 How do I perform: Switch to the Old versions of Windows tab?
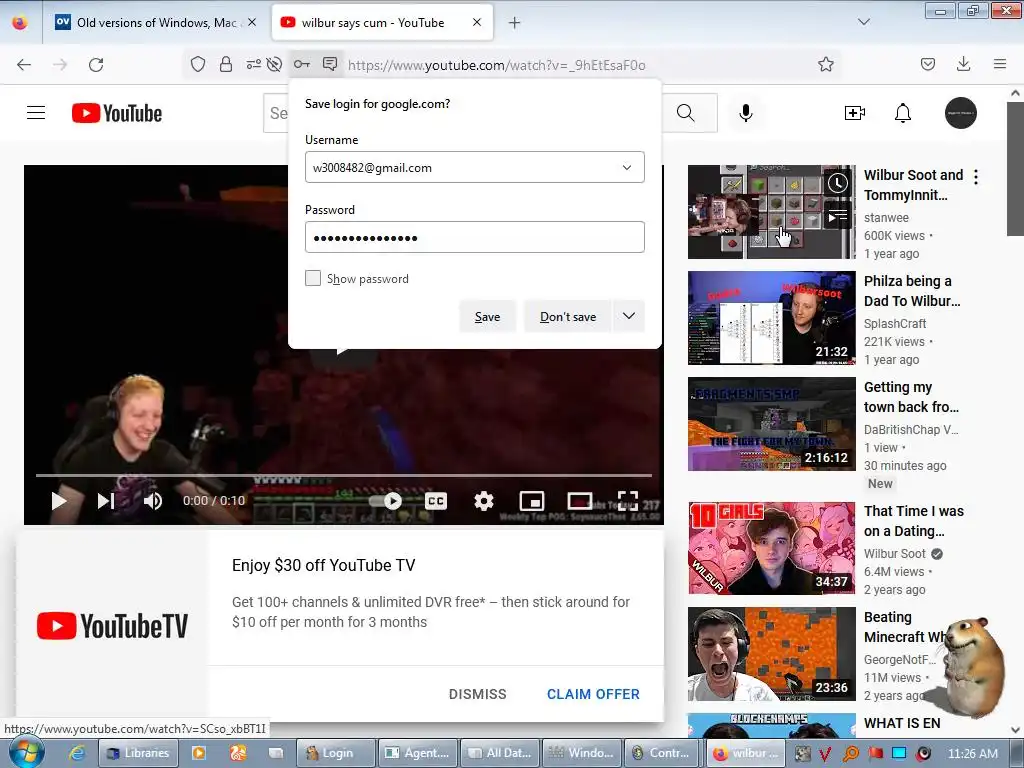pos(157,22)
